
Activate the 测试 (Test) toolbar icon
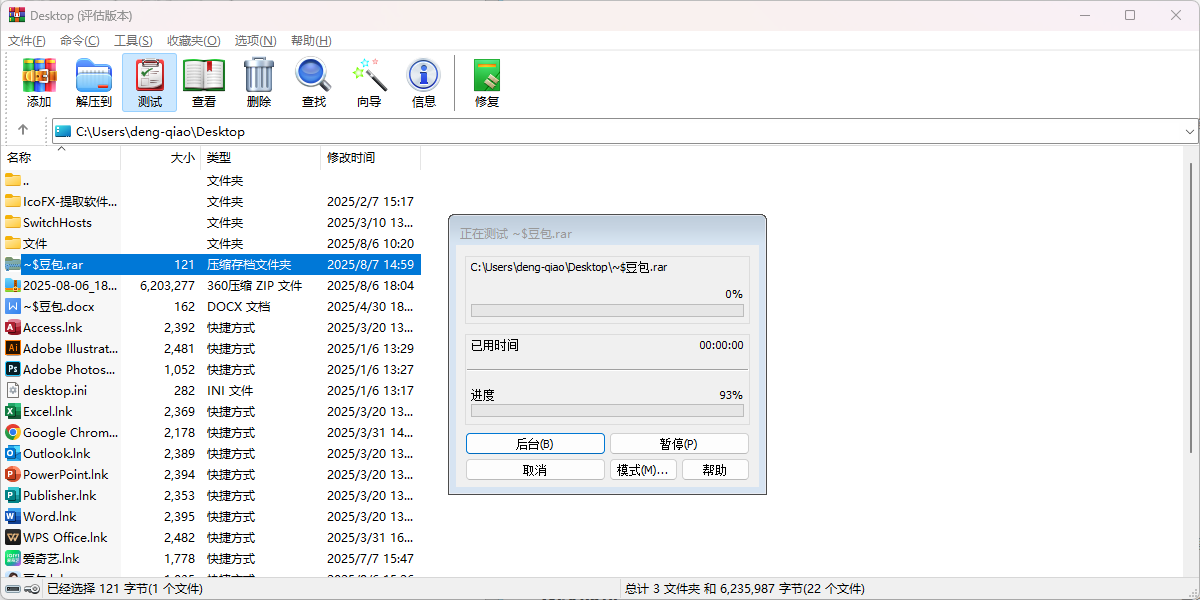pyautogui.click(x=149, y=82)
